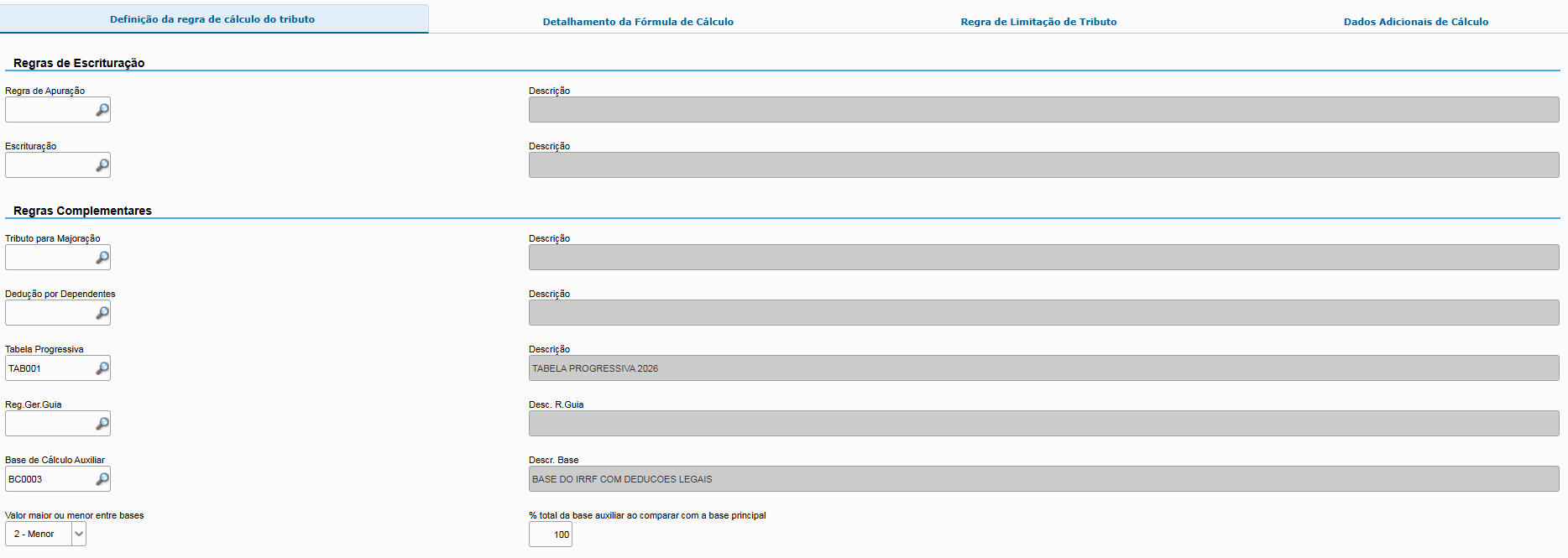Click description field for Escrituração

(x=1044, y=165)
